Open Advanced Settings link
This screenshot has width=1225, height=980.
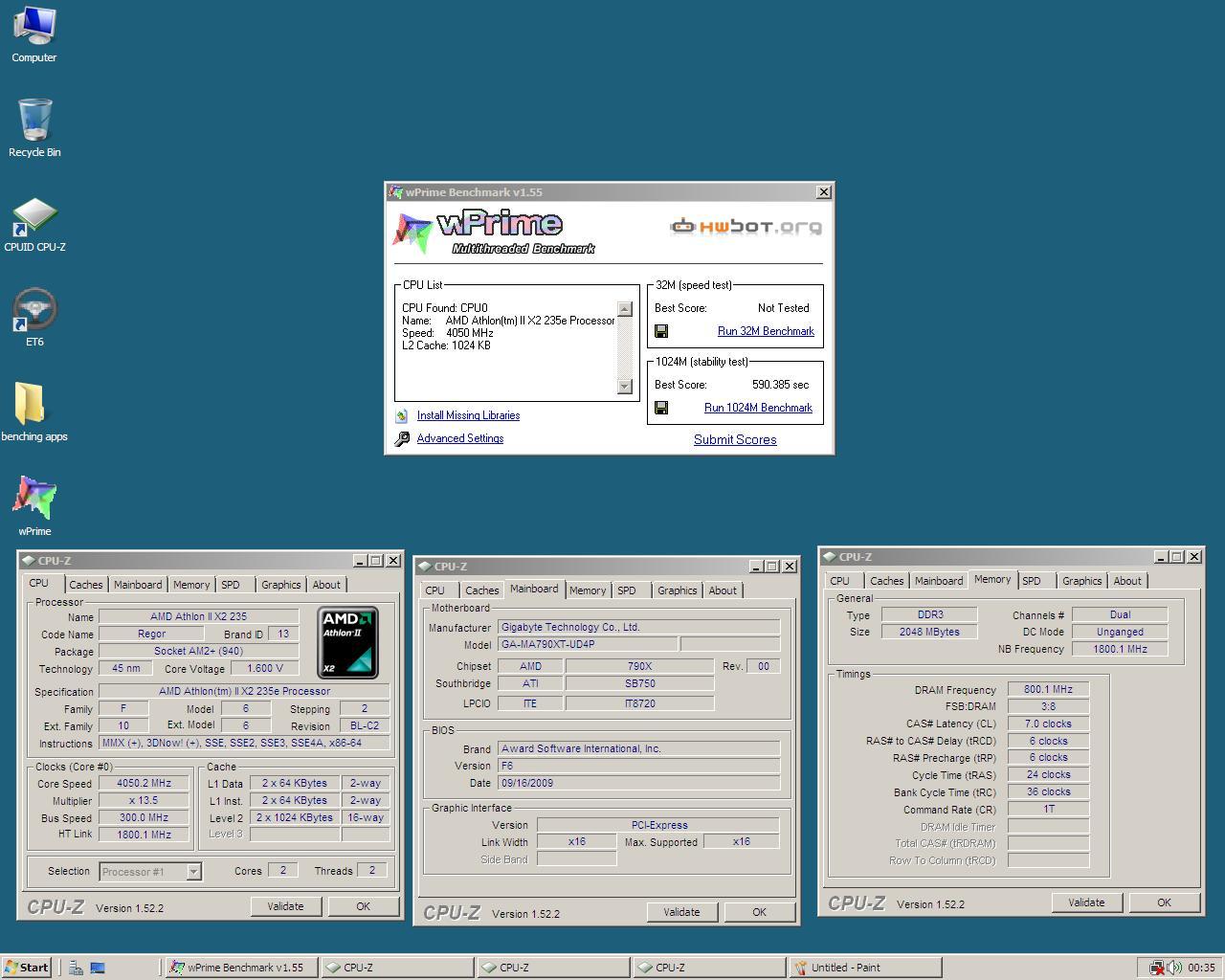tap(459, 438)
